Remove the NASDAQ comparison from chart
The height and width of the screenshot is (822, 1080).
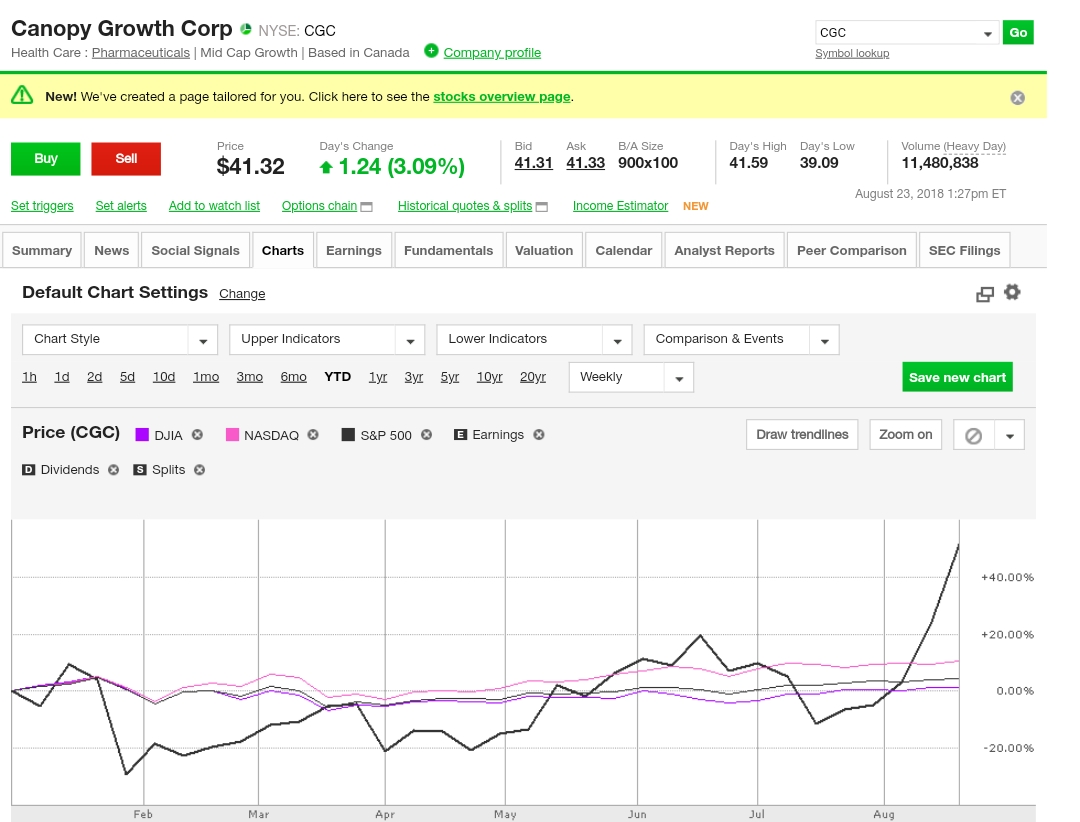point(313,435)
